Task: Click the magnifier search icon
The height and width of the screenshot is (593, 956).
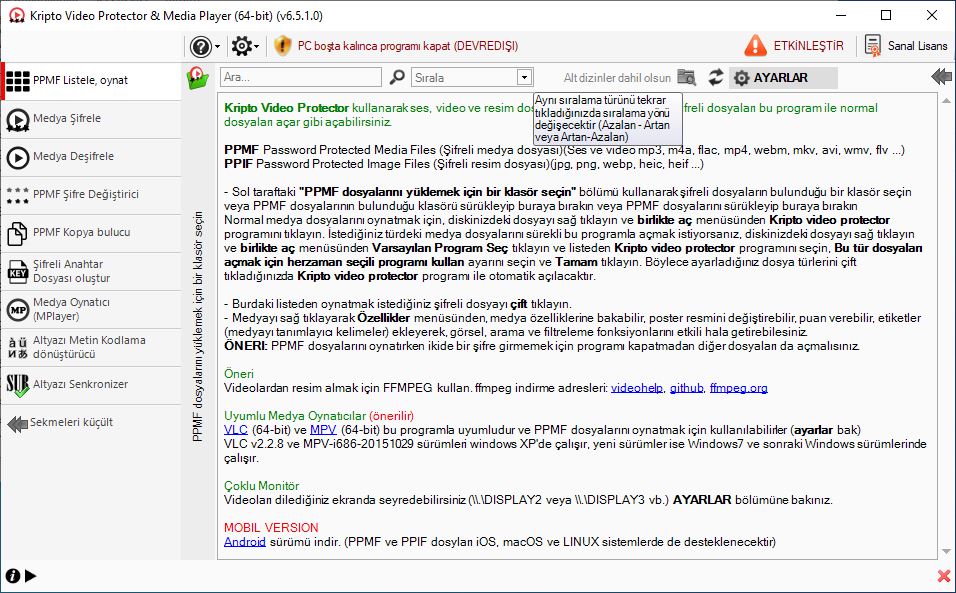Action: pos(397,77)
